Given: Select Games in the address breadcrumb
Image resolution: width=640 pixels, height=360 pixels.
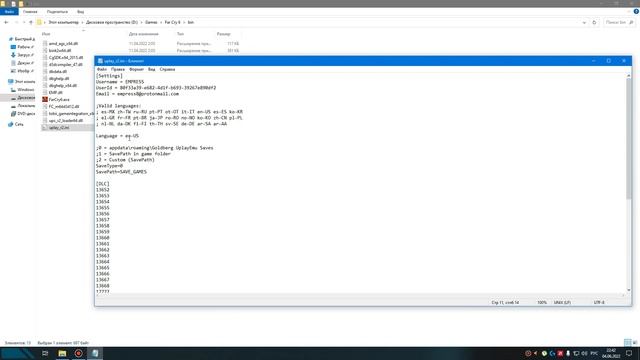Looking at the screenshot, I should (151, 22).
